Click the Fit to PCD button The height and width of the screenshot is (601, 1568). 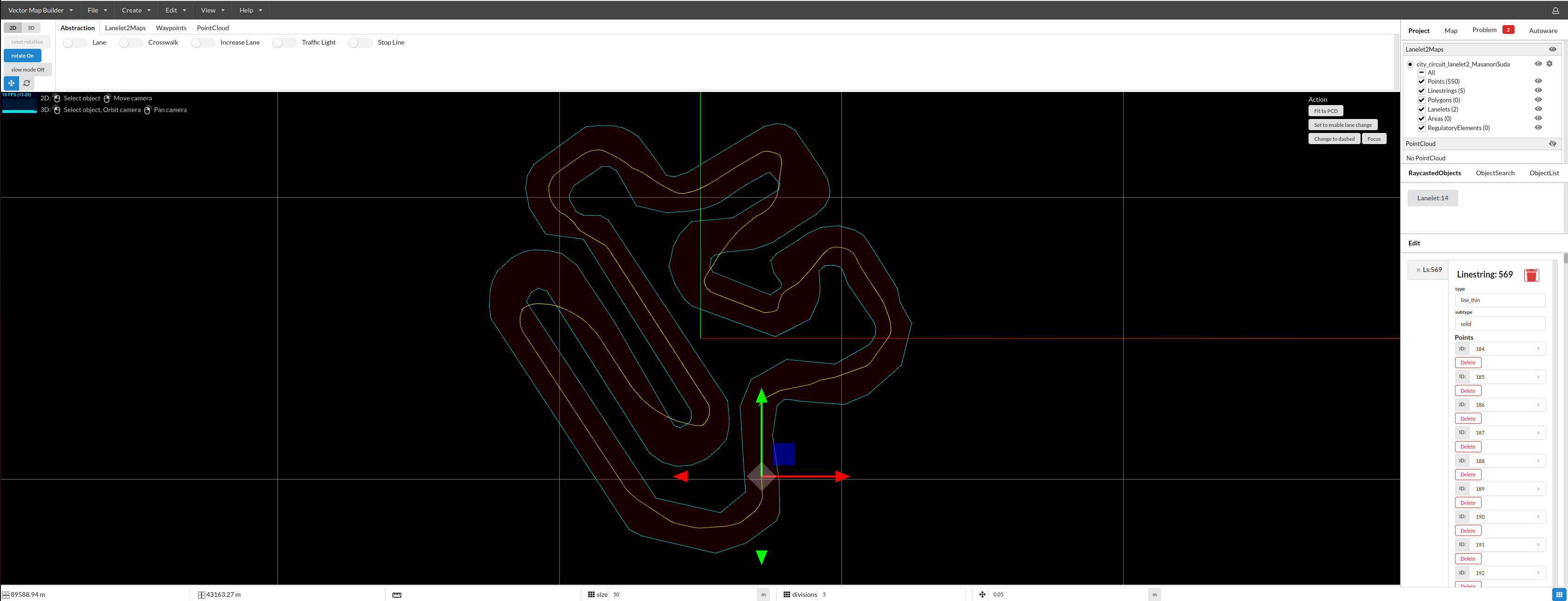[1326, 111]
